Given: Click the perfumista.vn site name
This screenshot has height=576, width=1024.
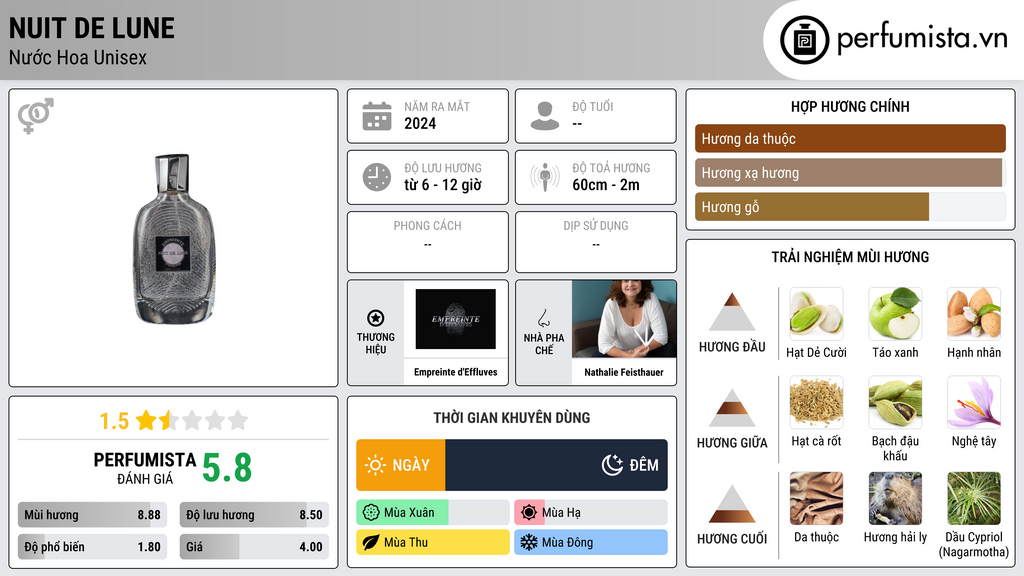Looking at the screenshot, I should coord(922,38).
